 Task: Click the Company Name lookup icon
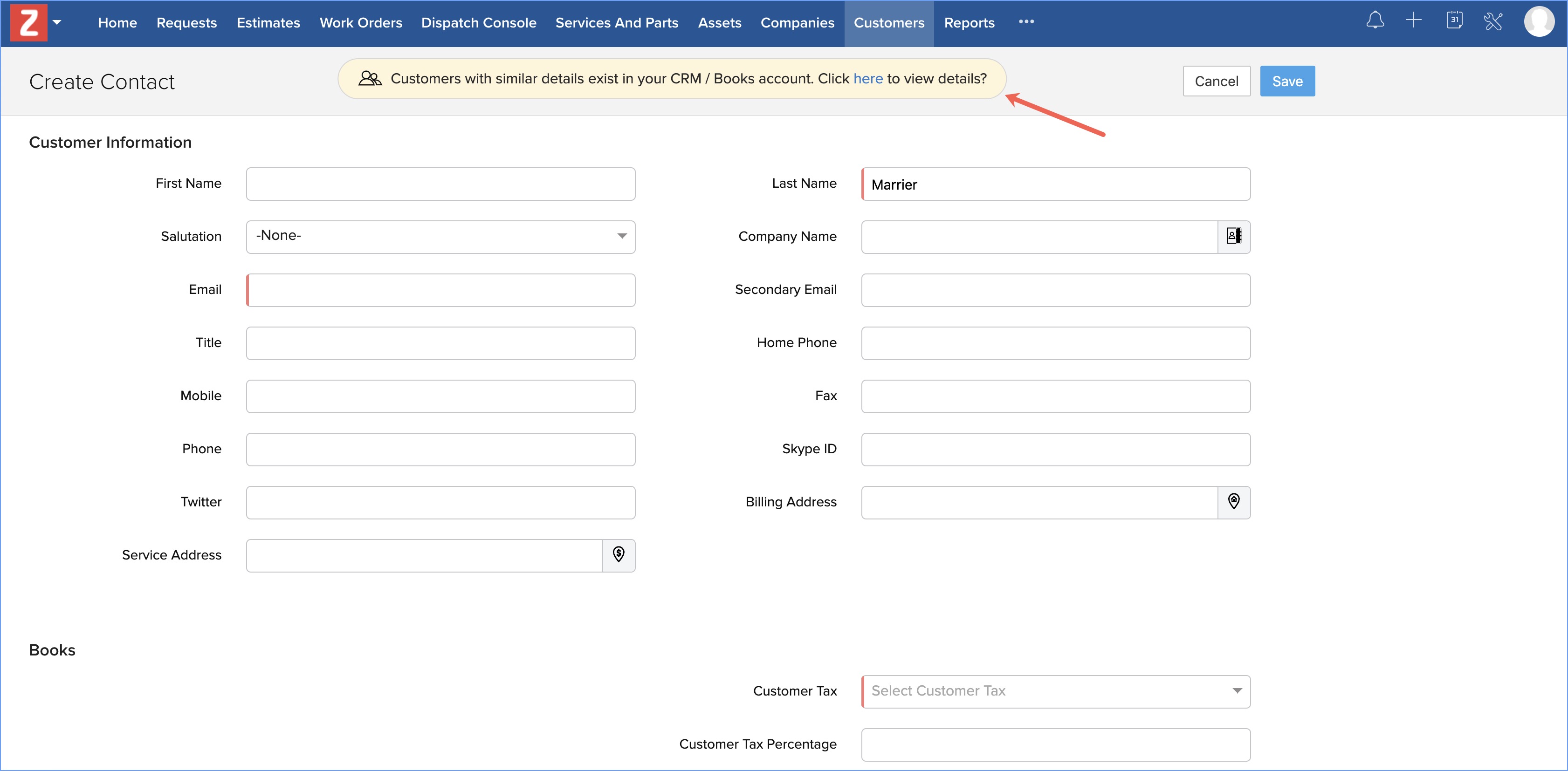pyautogui.click(x=1234, y=237)
